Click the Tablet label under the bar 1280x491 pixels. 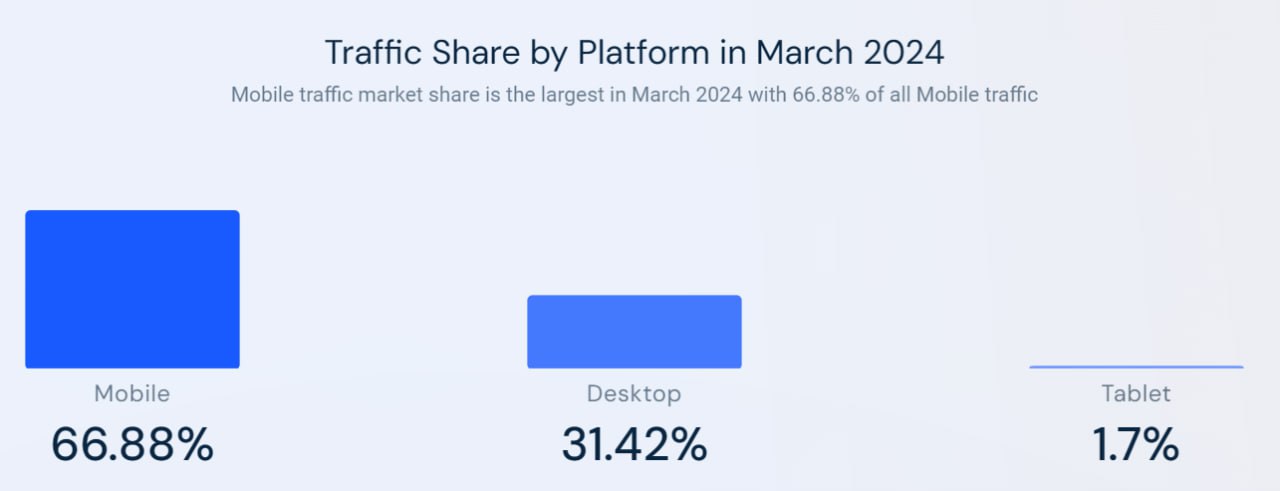(x=1136, y=394)
